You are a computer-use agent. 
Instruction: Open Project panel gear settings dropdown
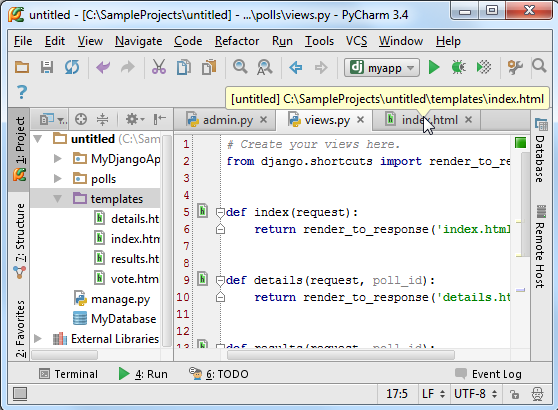pyautogui.click(x=135, y=119)
